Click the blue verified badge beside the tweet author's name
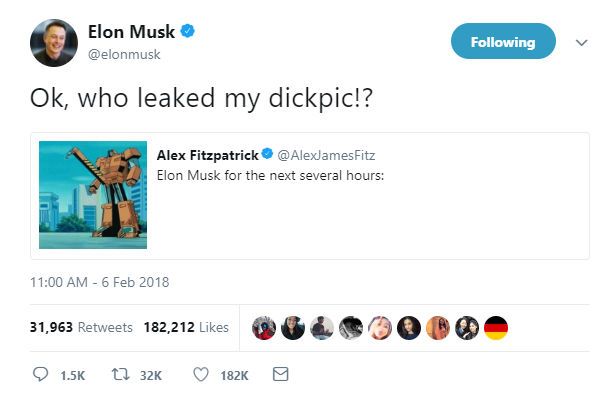This screenshot has height=413, width=616. click(x=187, y=32)
